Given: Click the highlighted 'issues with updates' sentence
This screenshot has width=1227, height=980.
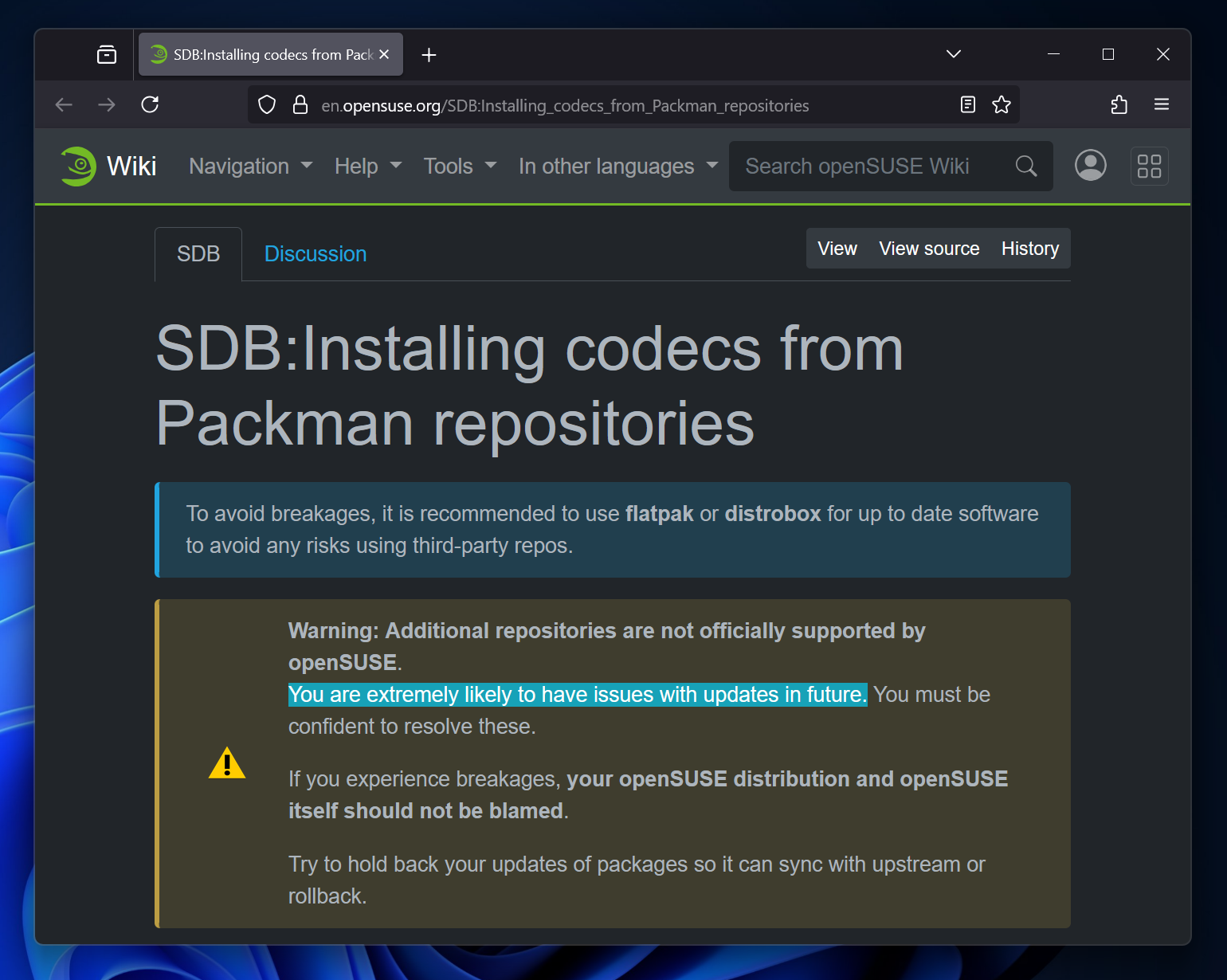Looking at the screenshot, I should pos(578,695).
